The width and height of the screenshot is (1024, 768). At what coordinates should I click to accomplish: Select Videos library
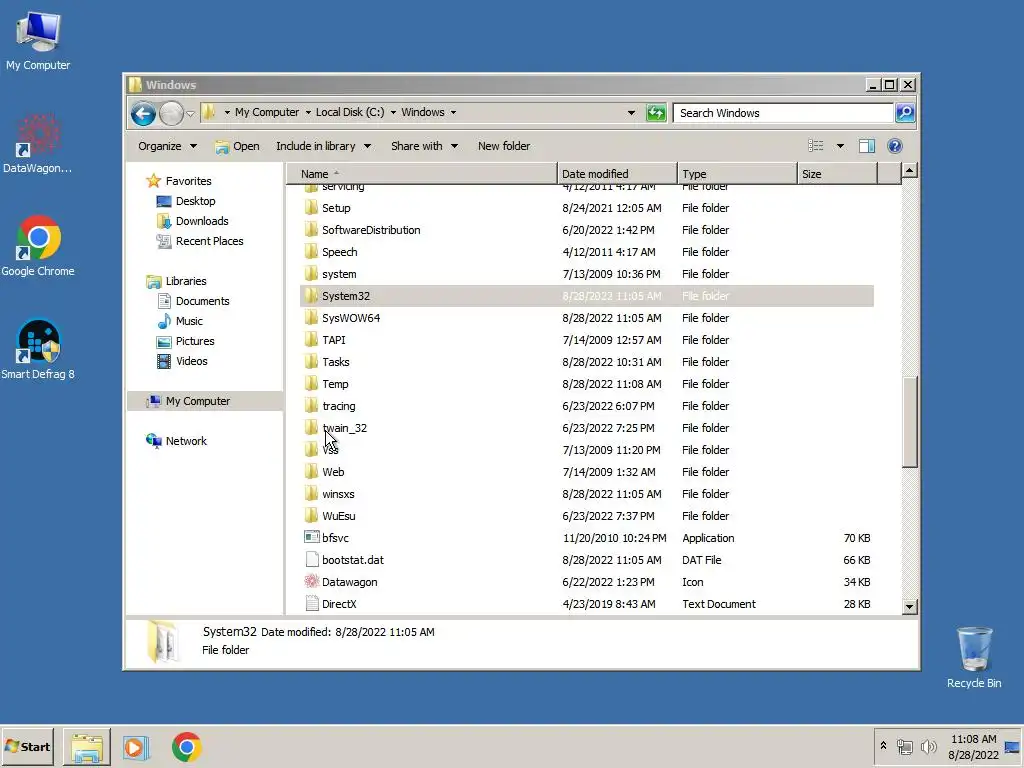tap(191, 361)
